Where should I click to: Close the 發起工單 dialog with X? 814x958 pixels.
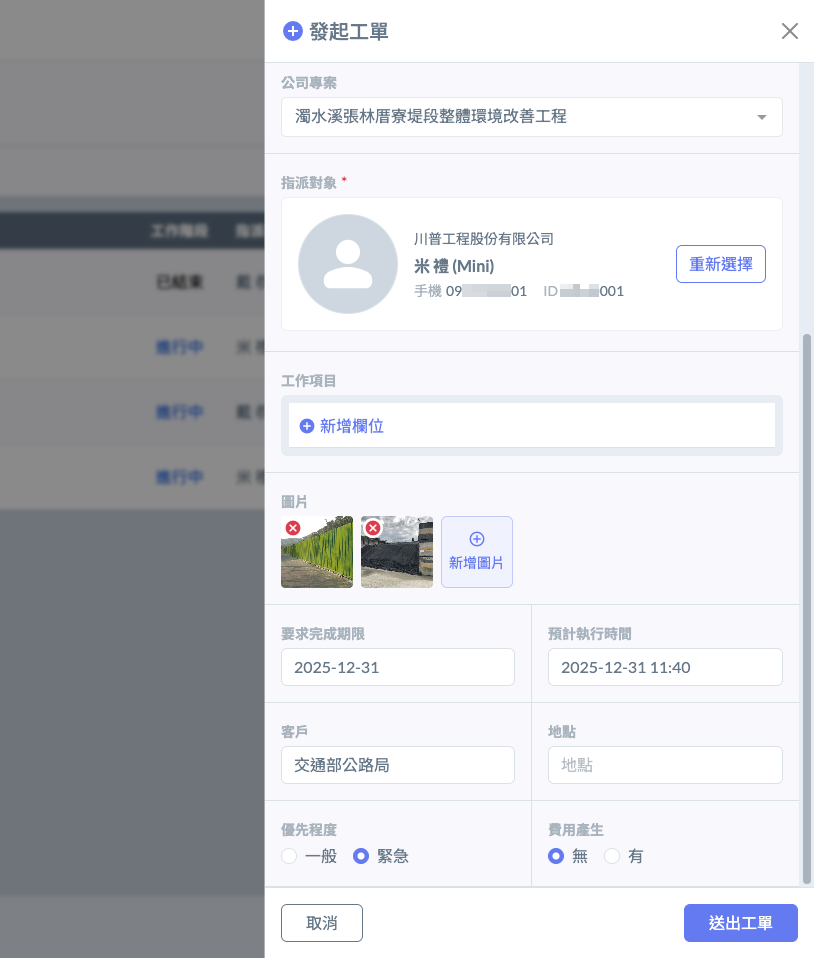pyautogui.click(x=789, y=31)
